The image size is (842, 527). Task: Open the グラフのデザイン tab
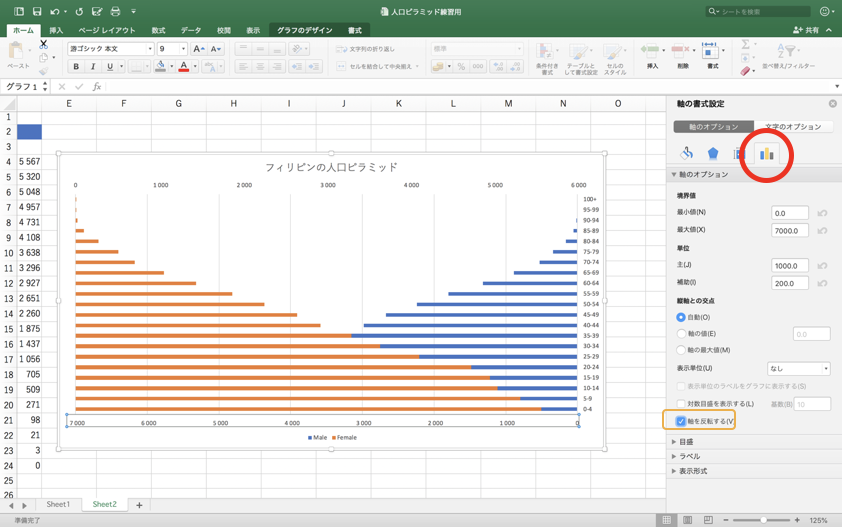(x=304, y=31)
